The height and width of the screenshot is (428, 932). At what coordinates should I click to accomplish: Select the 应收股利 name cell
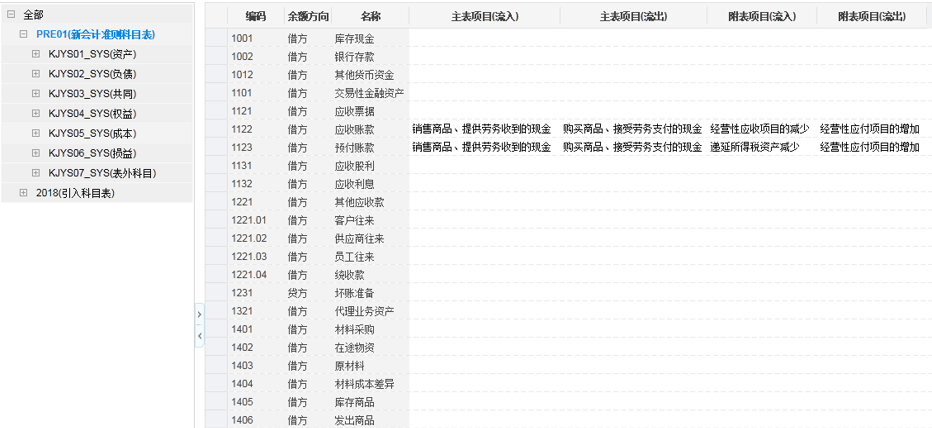(370, 165)
